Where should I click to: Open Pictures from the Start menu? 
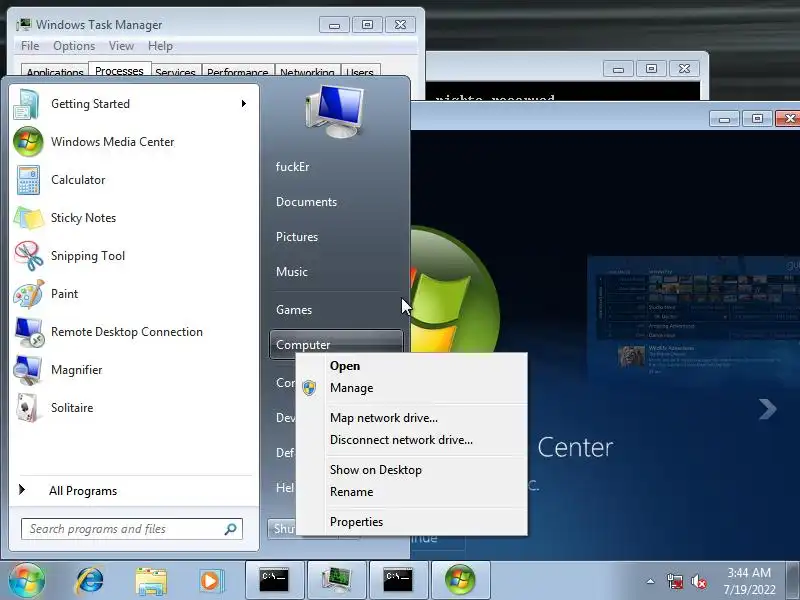[x=337, y=237]
